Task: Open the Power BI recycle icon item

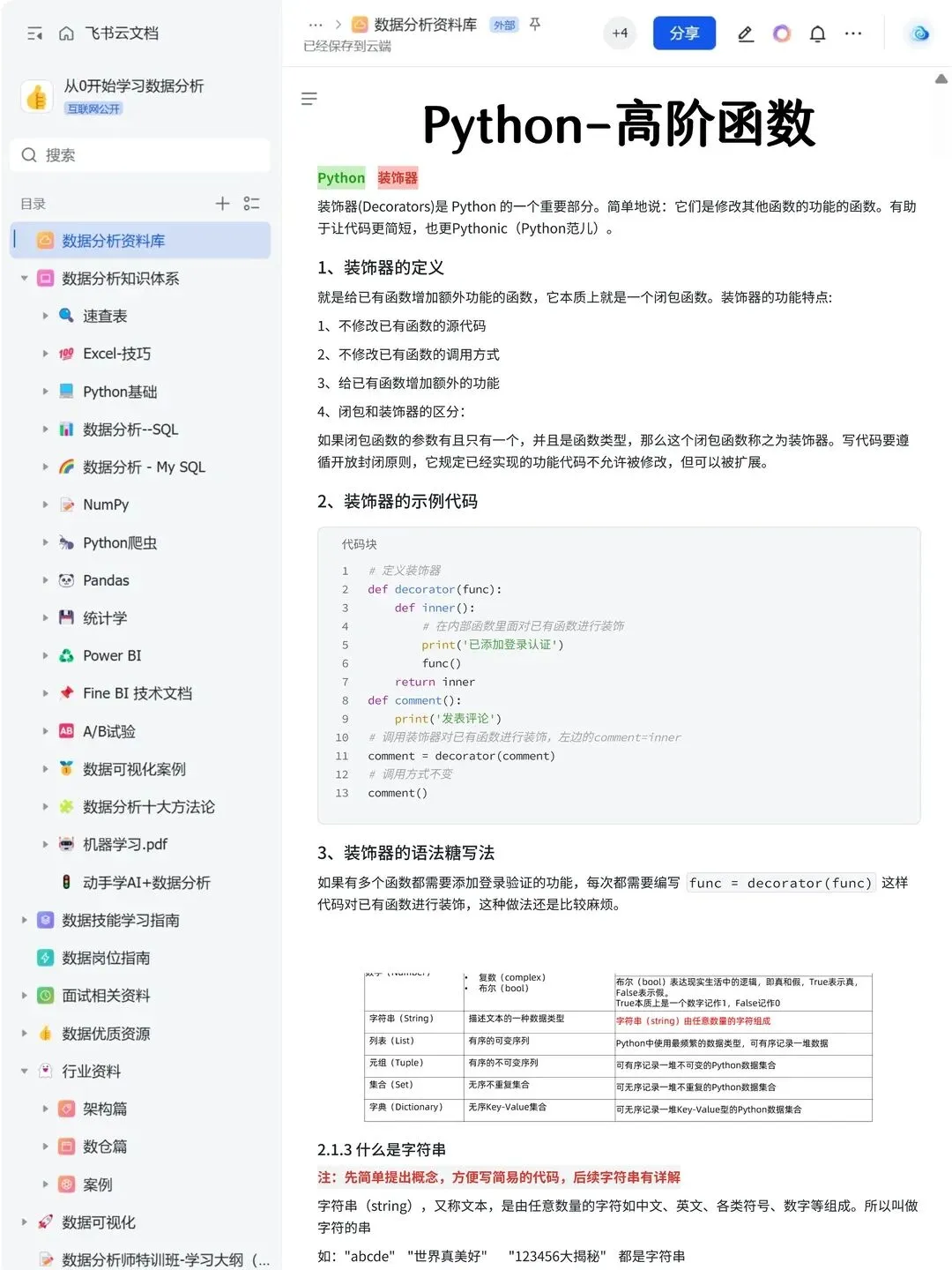Action: pos(66,655)
